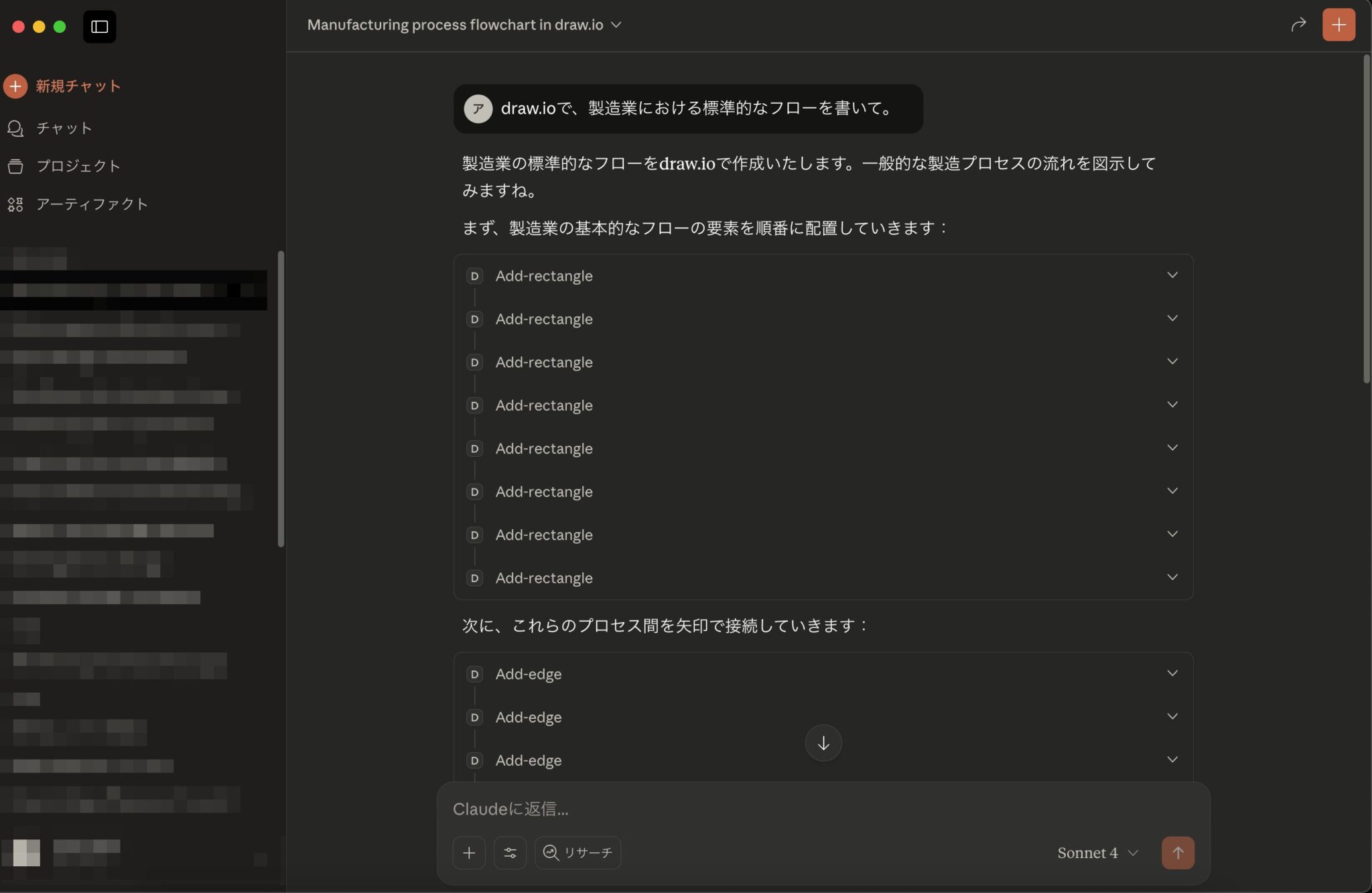Click the new chat plus icon in sidebar
This screenshot has height=893, width=1372.
click(15, 86)
